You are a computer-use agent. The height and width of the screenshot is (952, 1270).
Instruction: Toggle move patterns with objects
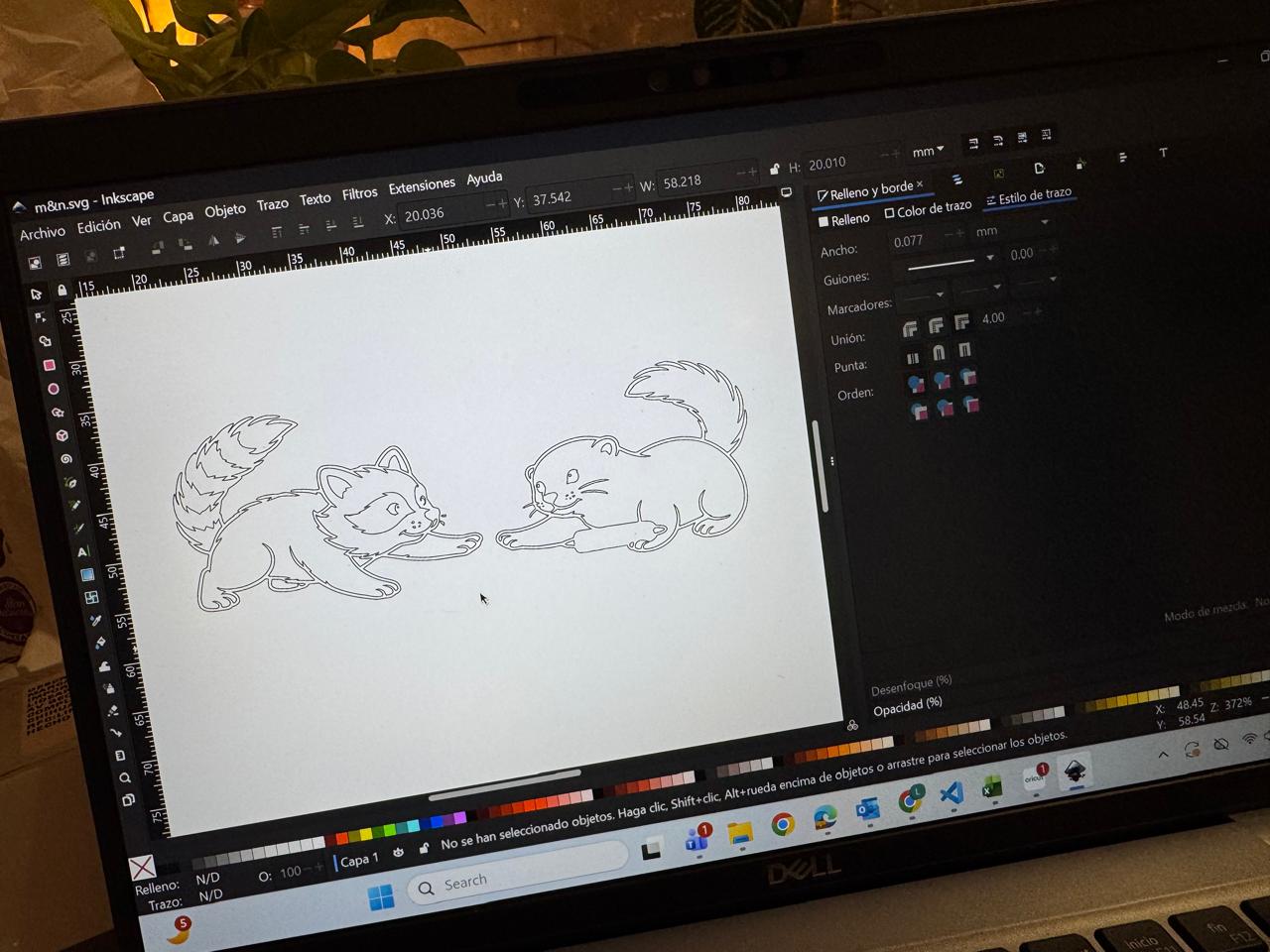[1046, 134]
